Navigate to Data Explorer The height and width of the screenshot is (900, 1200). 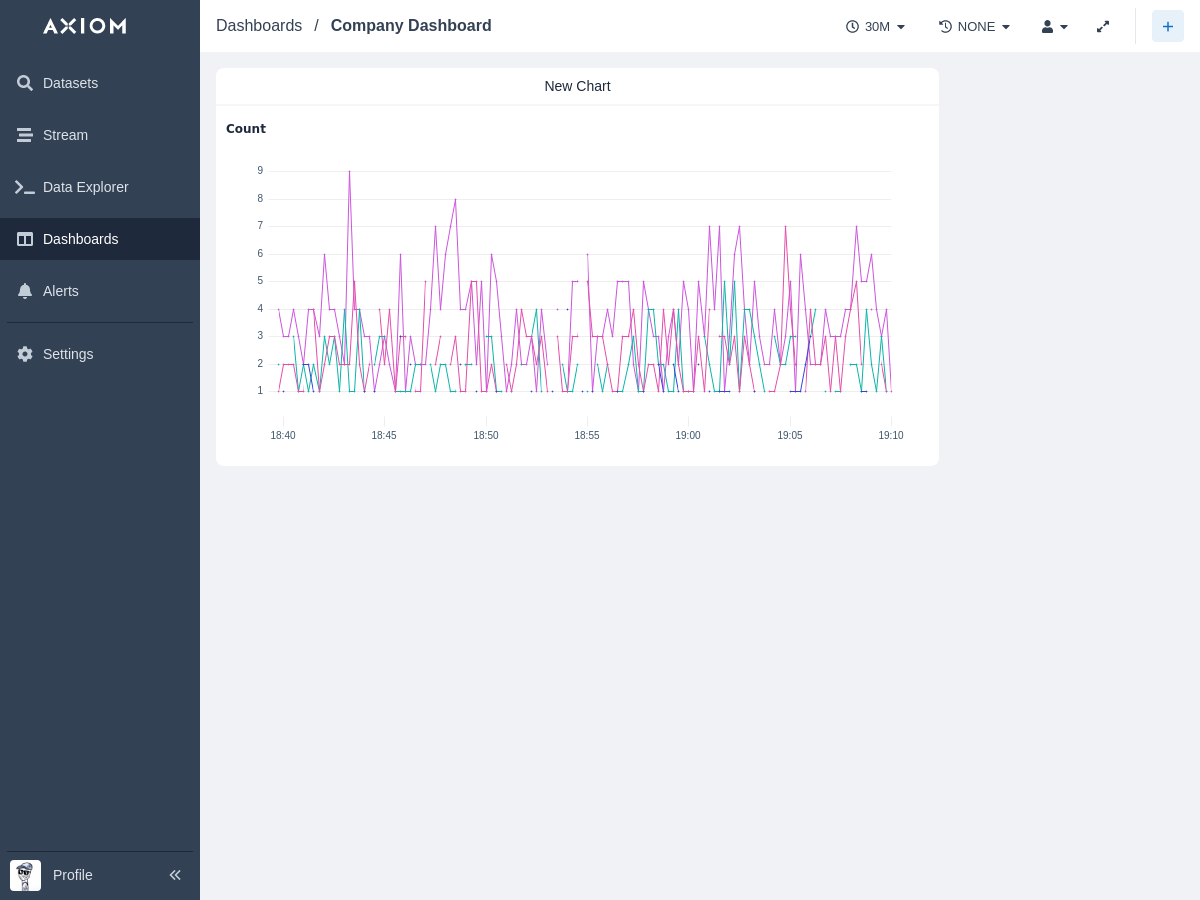coord(85,187)
